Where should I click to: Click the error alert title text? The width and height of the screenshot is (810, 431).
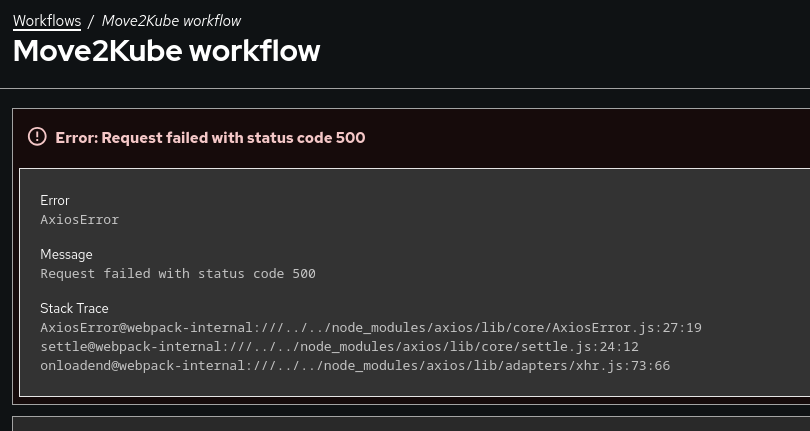click(x=210, y=138)
